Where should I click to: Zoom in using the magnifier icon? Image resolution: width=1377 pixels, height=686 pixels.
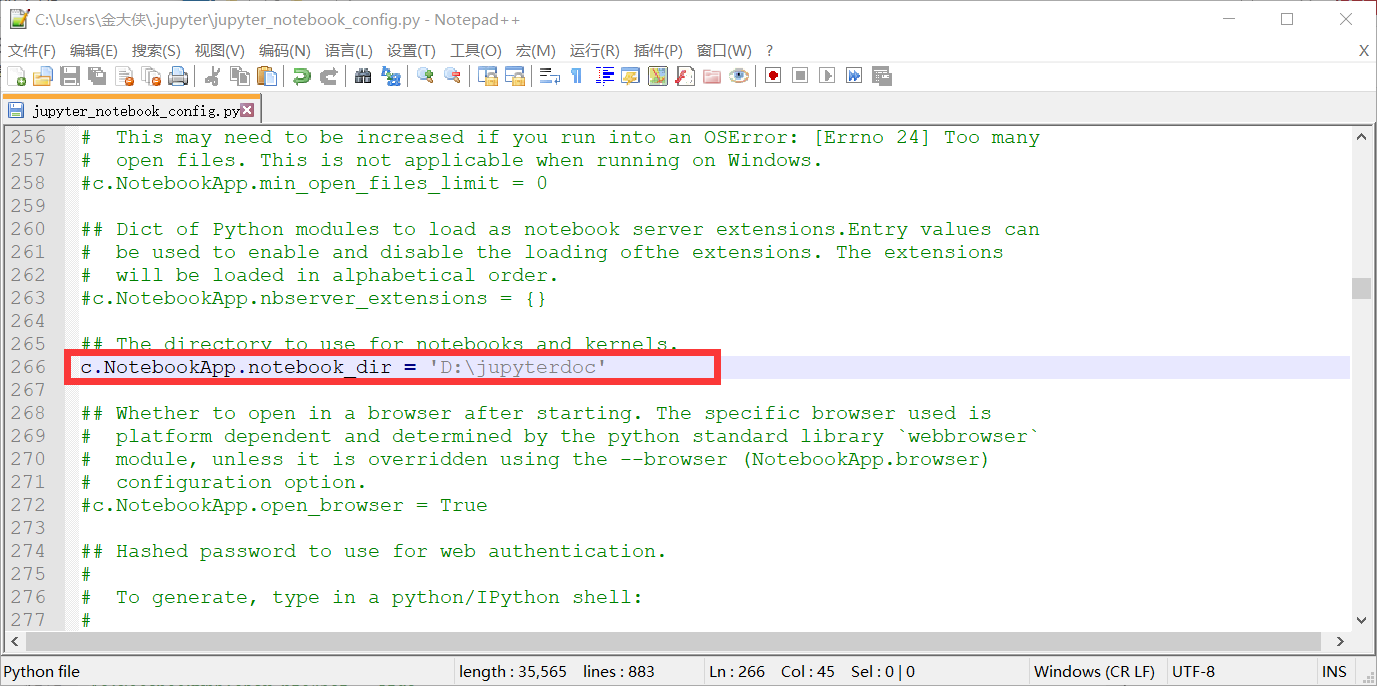tap(423, 76)
